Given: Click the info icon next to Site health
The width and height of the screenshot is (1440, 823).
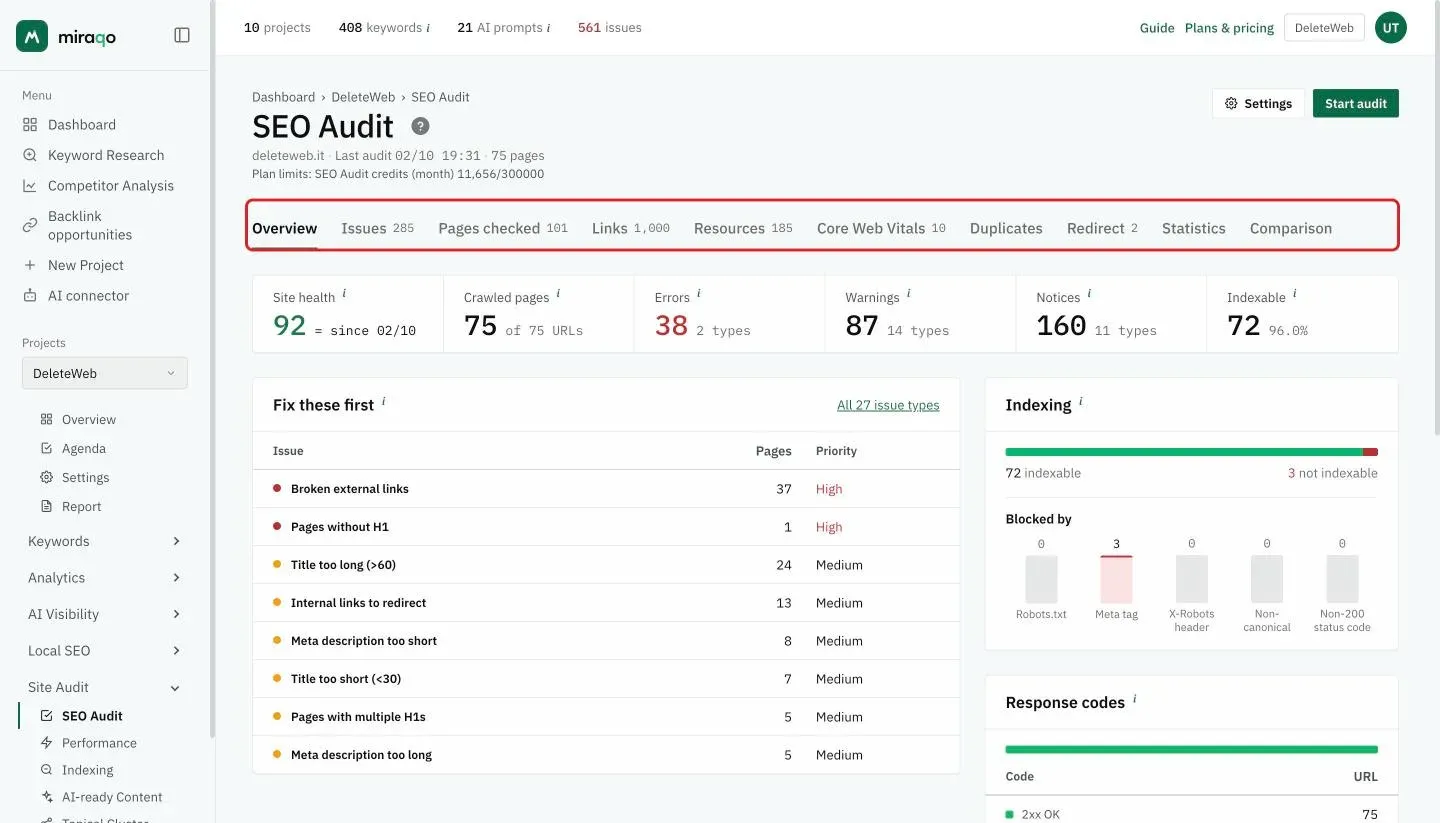Looking at the screenshot, I should [x=344, y=294].
